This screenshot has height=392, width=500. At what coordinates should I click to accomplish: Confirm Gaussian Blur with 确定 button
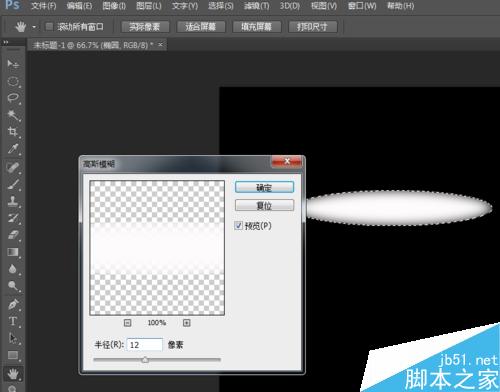tap(264, 187)
